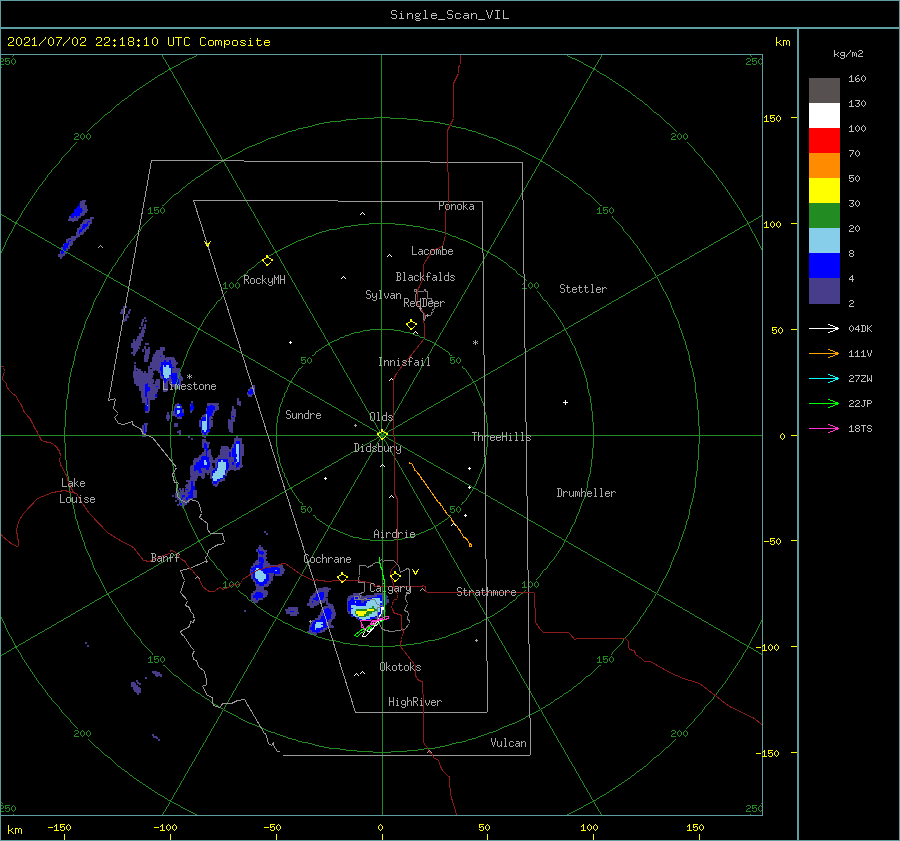Click the 2021/07/02 22:18:10 UTC Composite timestamp
900x841 pixels.
pos(138,42)
